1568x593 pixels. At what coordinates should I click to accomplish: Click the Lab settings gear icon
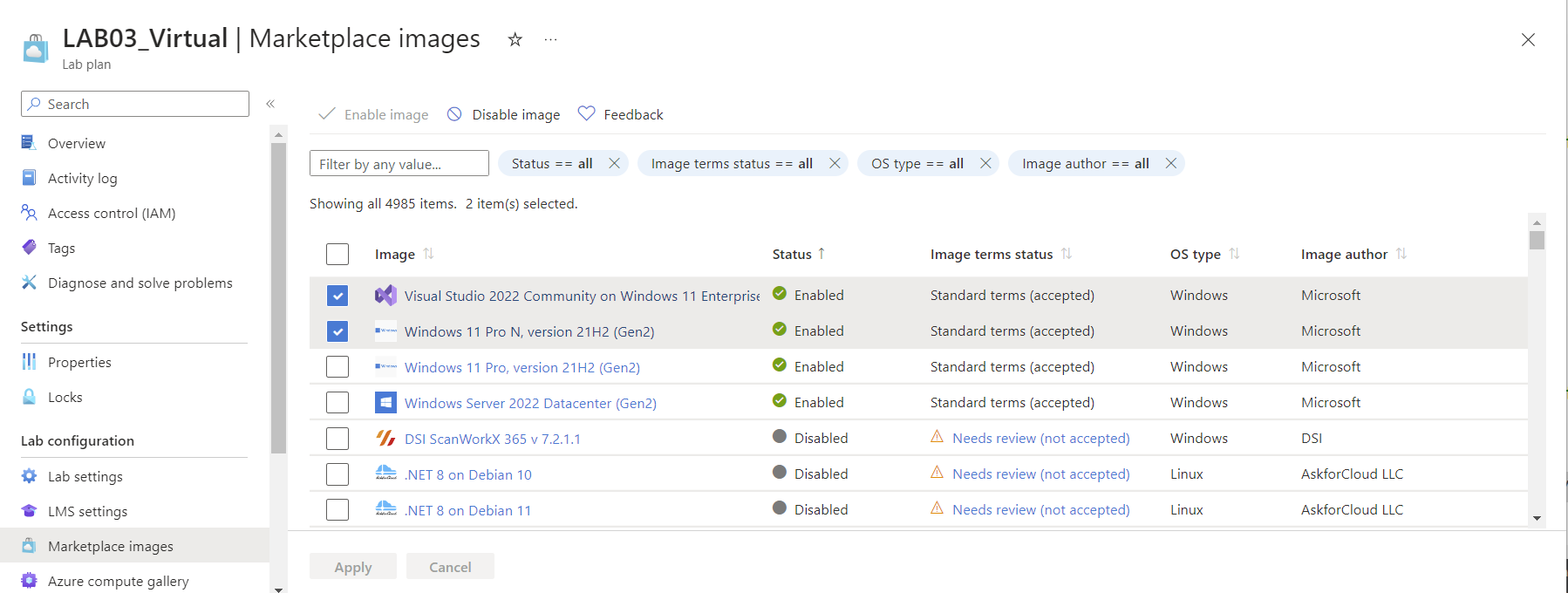coord(29,476)
